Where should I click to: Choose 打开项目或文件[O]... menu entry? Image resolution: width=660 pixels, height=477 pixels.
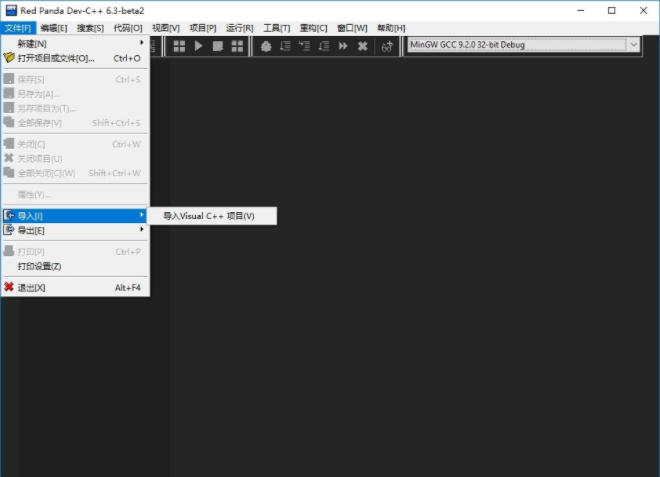75,58
